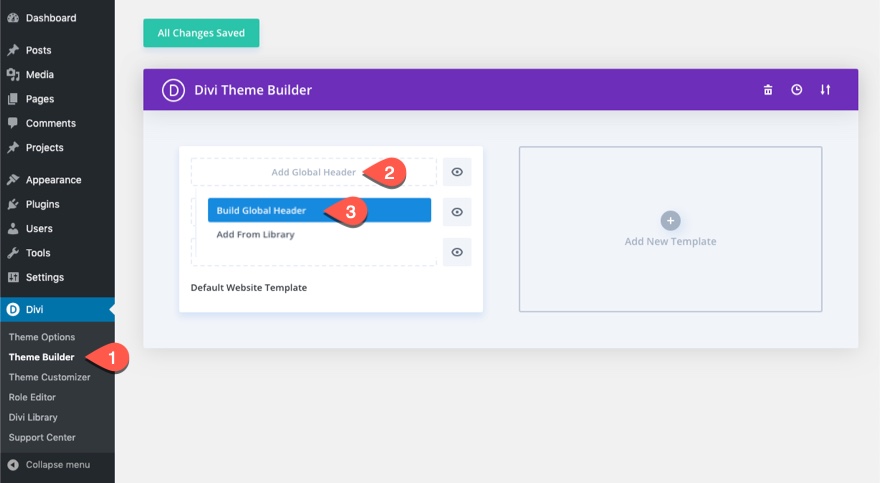880x483 pixels.
Task: Toggle global footer visibility eye
Action: click(x=457, y=252)
